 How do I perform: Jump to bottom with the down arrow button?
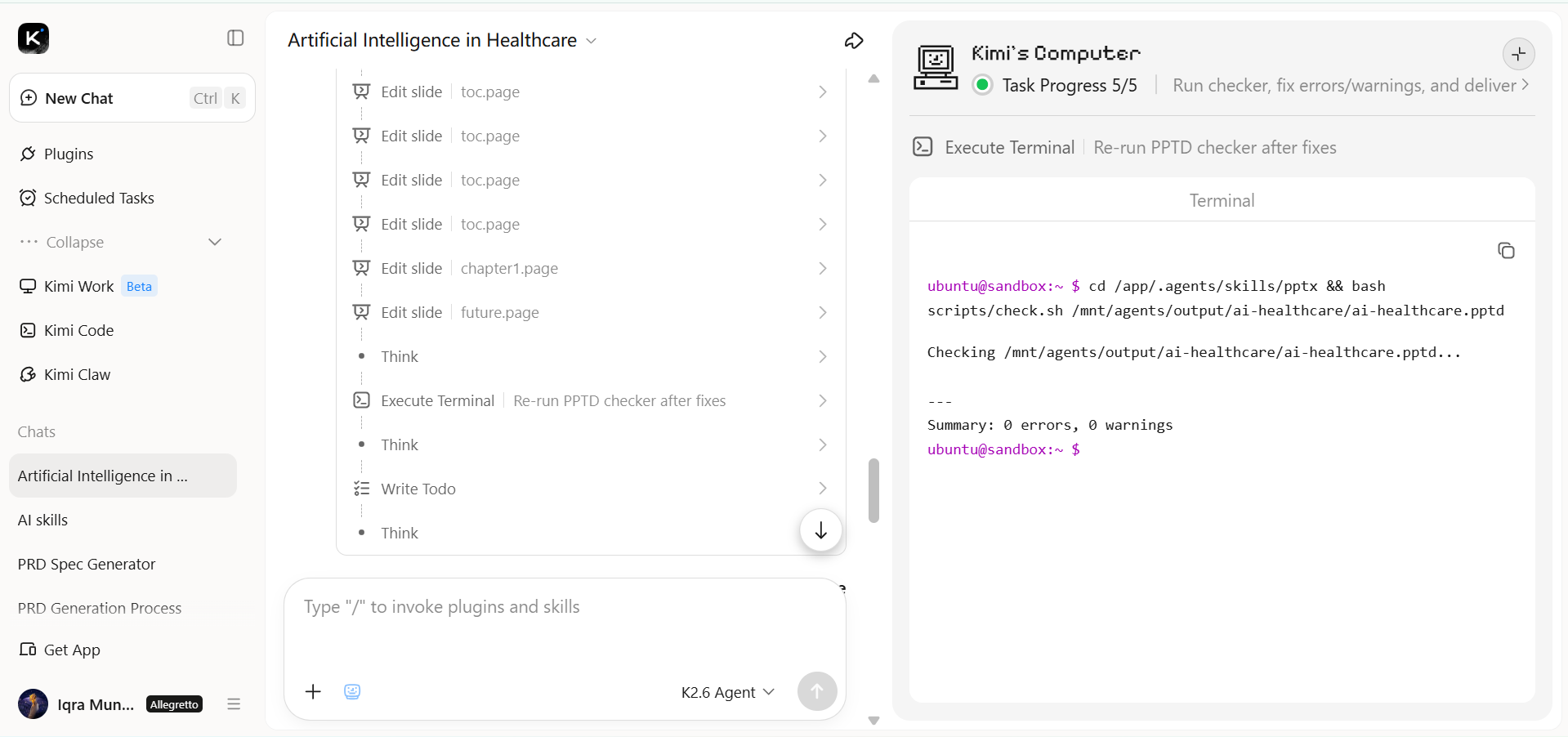(x=821, y=530)
